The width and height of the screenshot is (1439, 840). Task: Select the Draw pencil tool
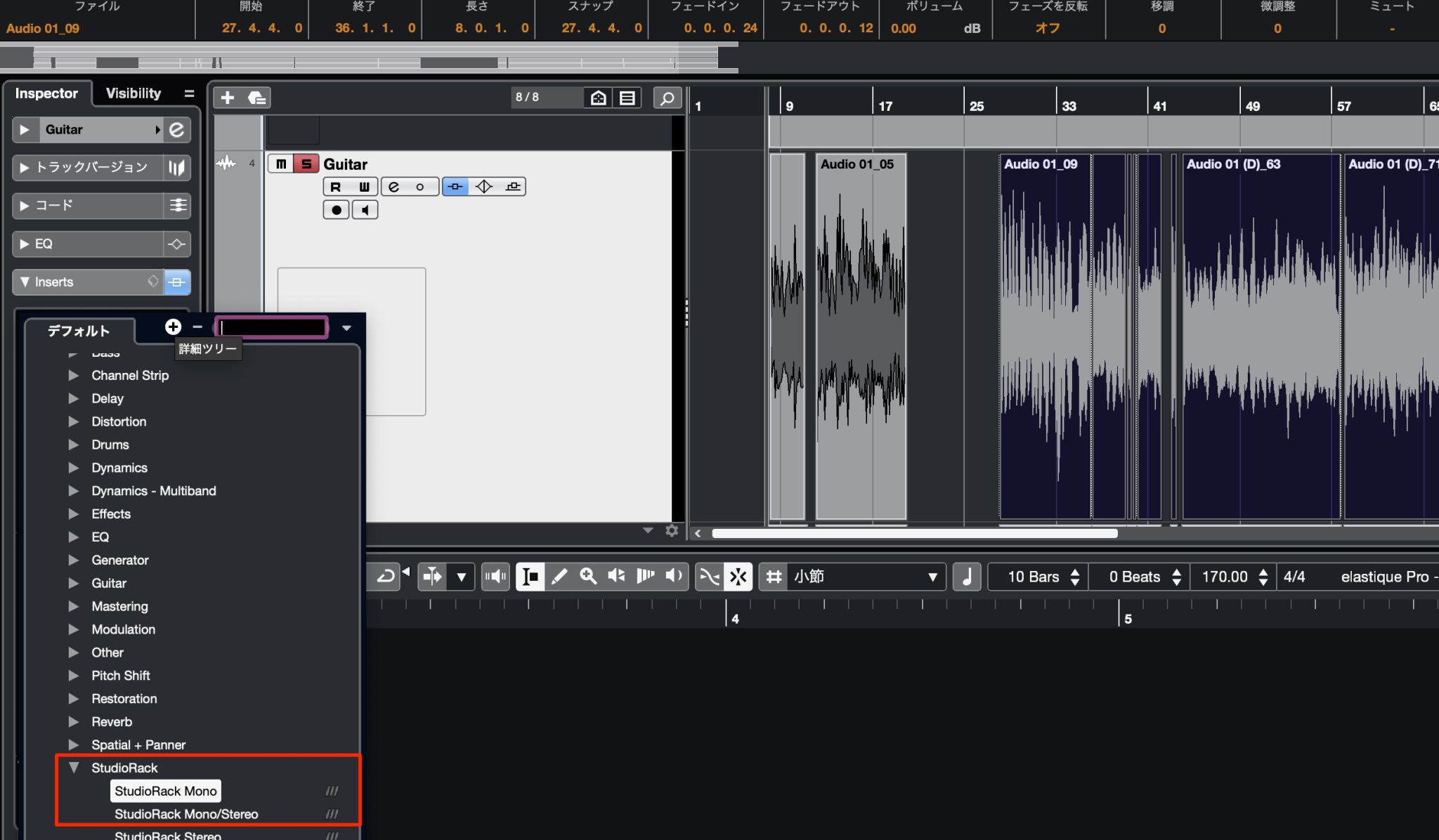coord(559,577)
